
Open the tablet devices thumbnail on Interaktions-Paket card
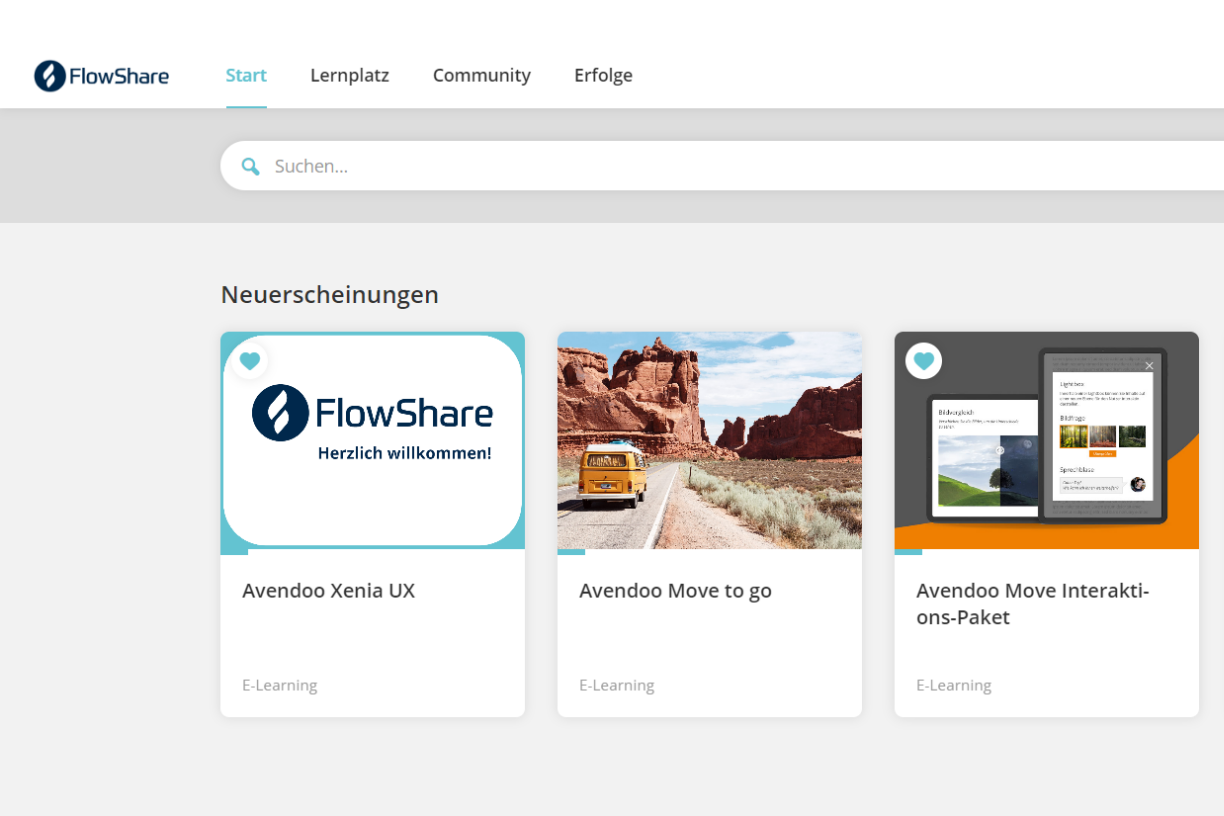coord(1047,440)
